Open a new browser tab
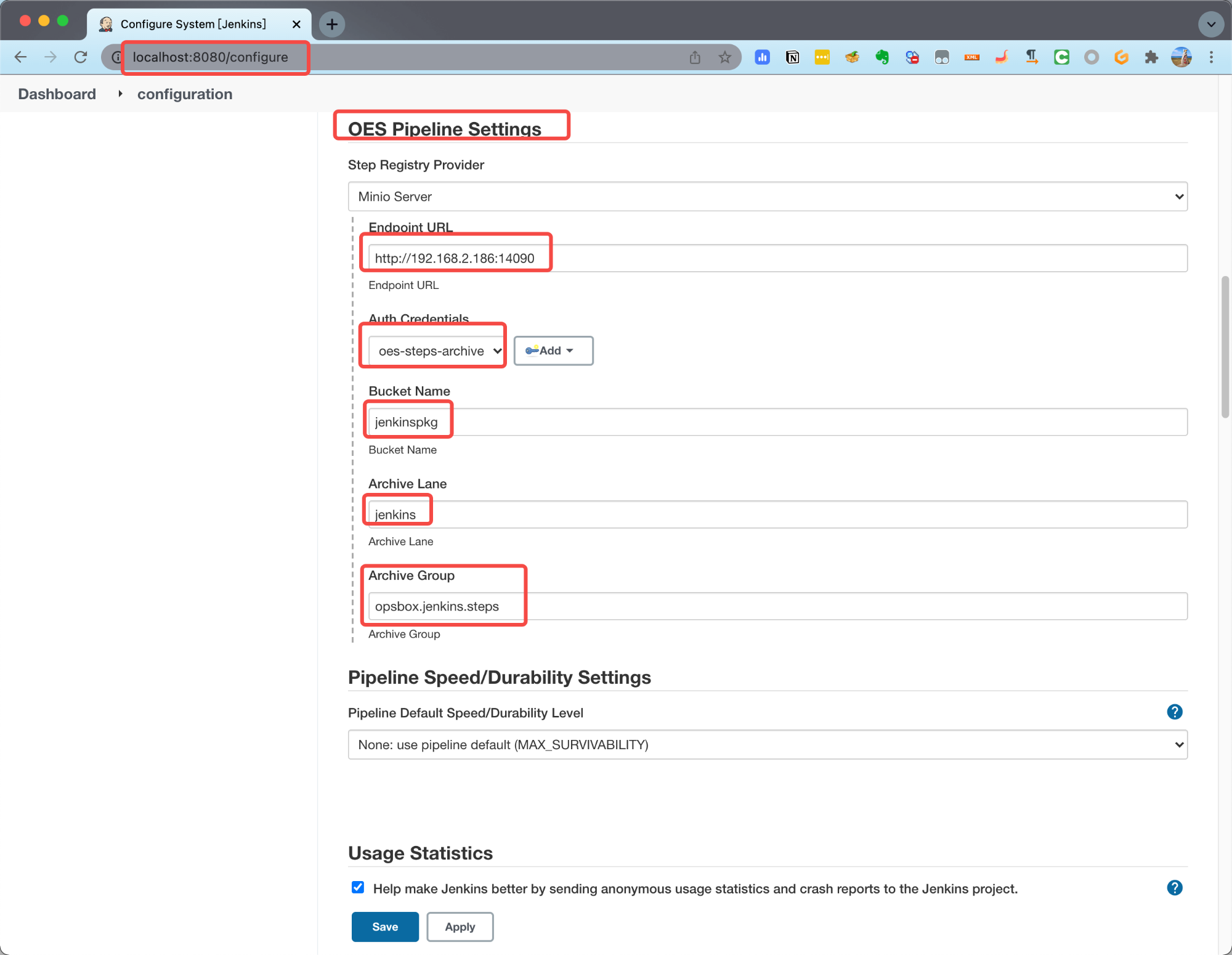Screen dimensions: 1232x955 [x=332, y=24]
